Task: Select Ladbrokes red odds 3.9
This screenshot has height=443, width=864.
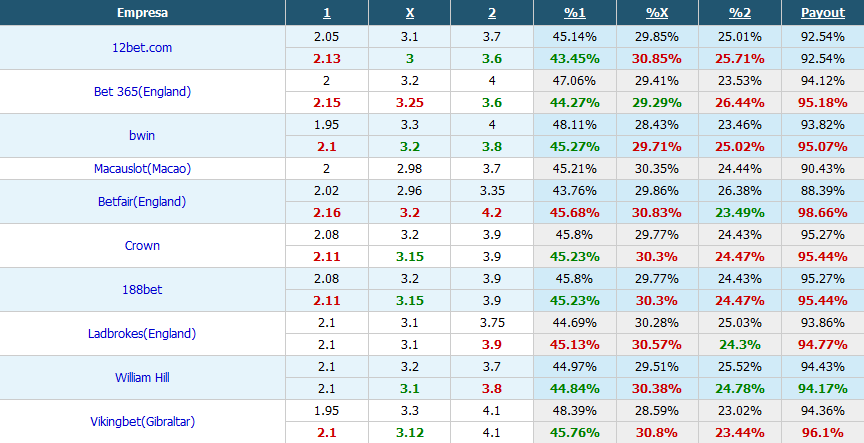Action: pyautogui.click(x=492, y=345)
